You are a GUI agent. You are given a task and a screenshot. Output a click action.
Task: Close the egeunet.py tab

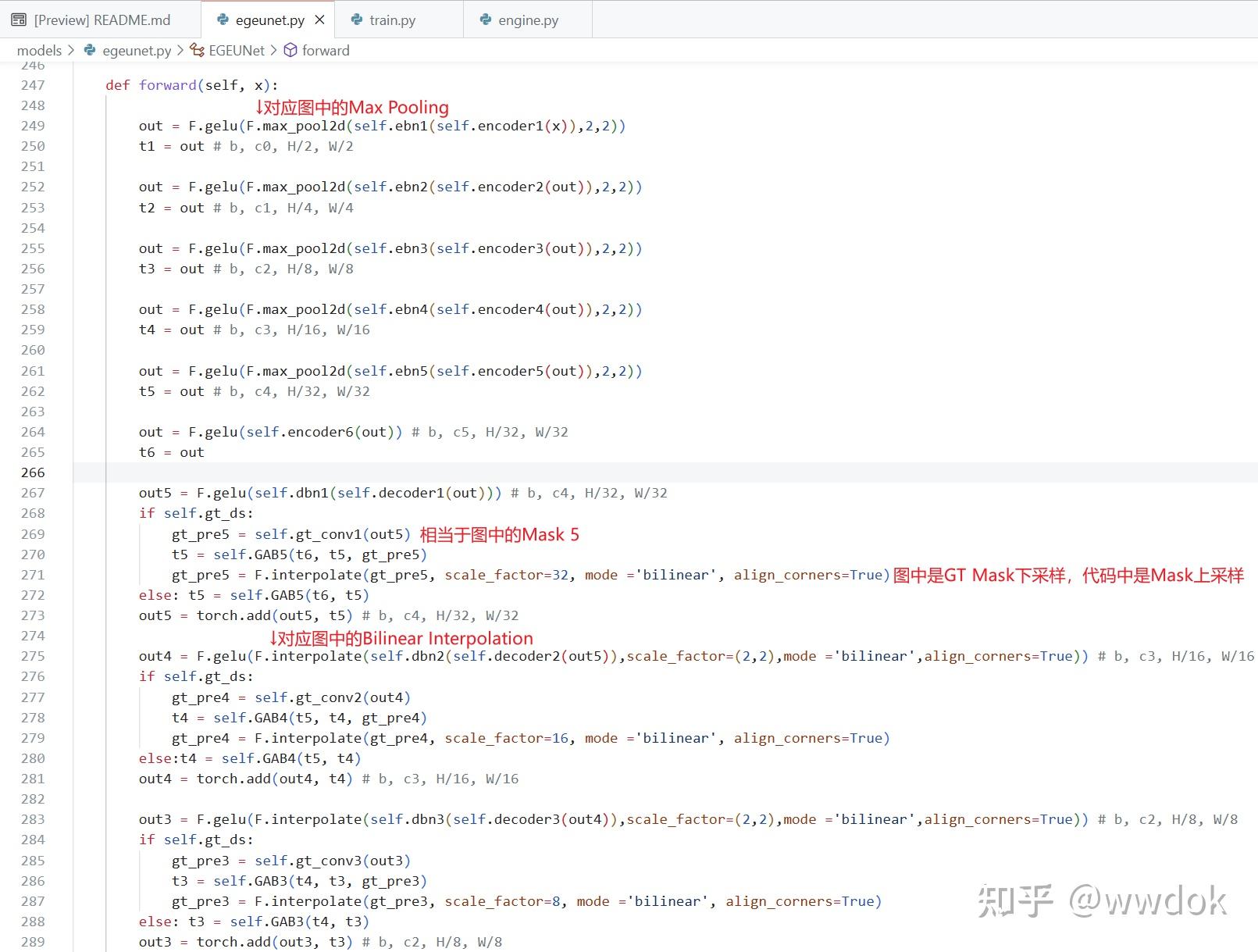pyautogui.click(x=320, y=20)
